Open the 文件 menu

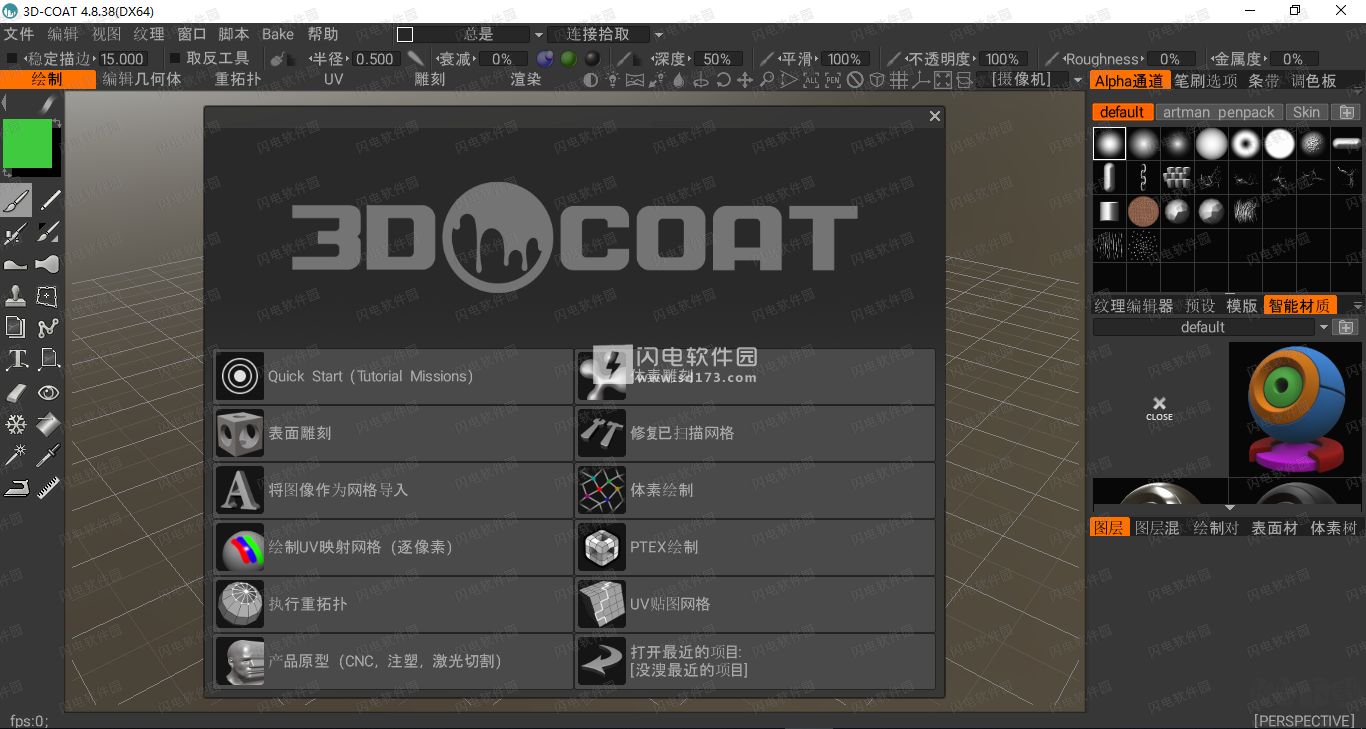pos(19,33)
